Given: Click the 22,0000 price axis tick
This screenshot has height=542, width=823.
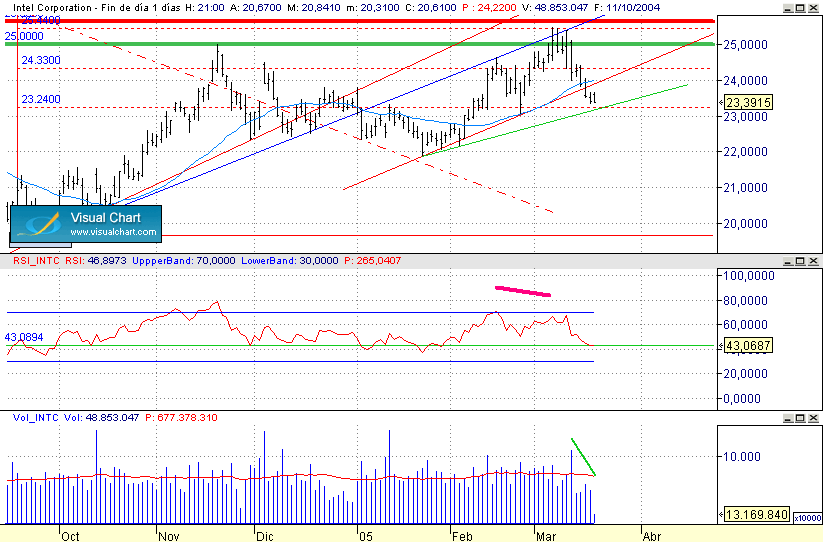Looking at the screenshot, I should coord(745,152).
